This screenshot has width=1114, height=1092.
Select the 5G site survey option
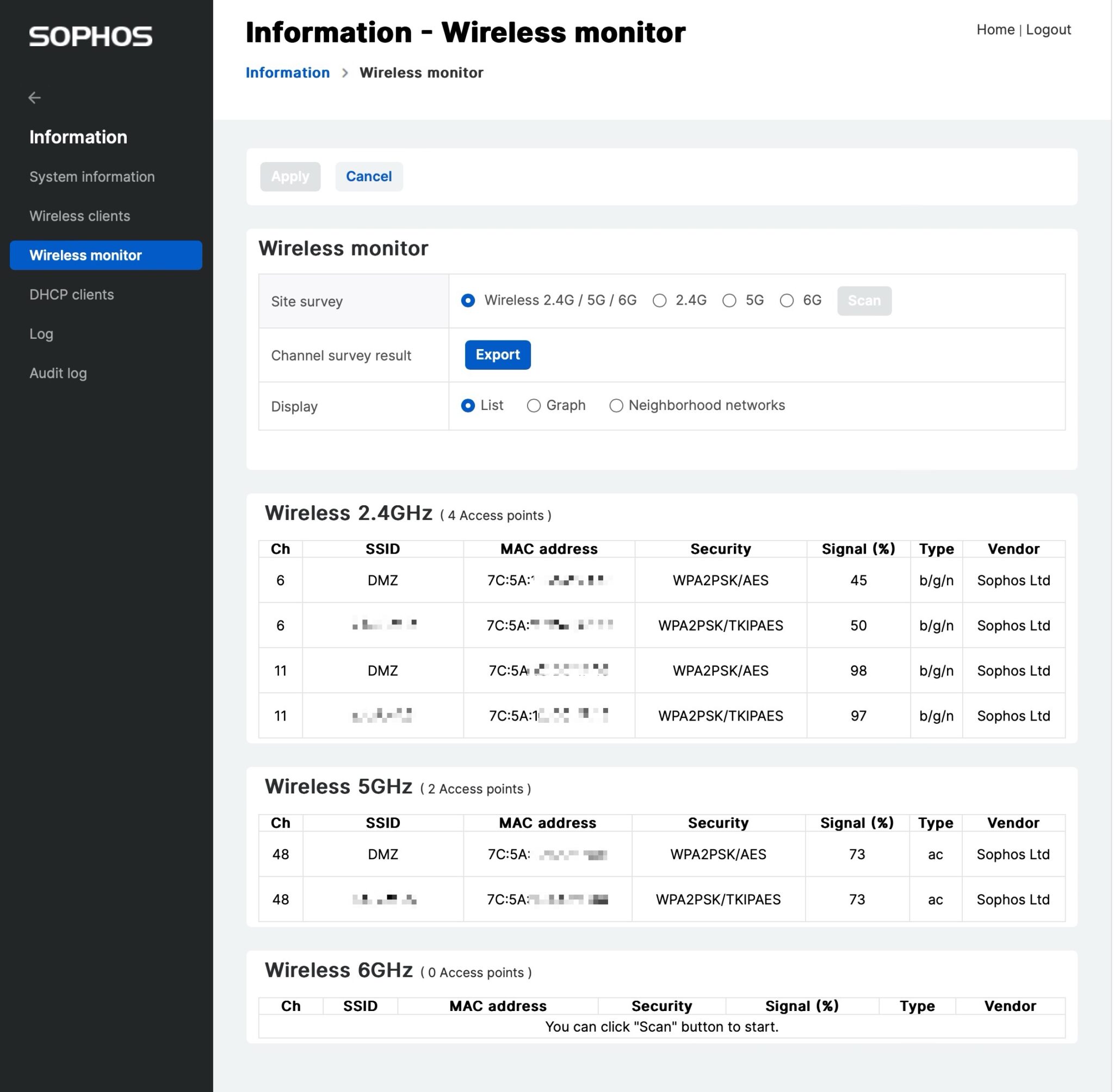(x=729, y=301)
